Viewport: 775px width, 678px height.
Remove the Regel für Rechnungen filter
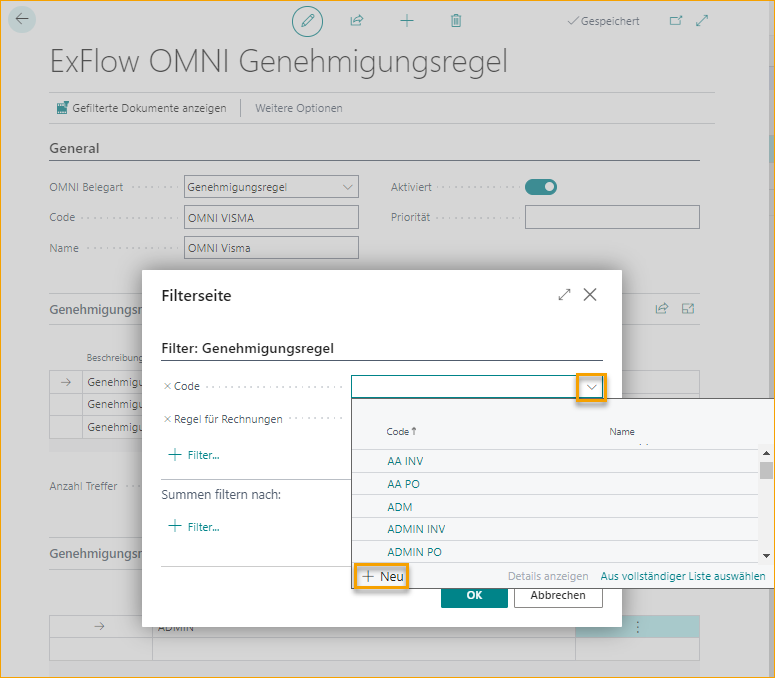coord(167,419)
